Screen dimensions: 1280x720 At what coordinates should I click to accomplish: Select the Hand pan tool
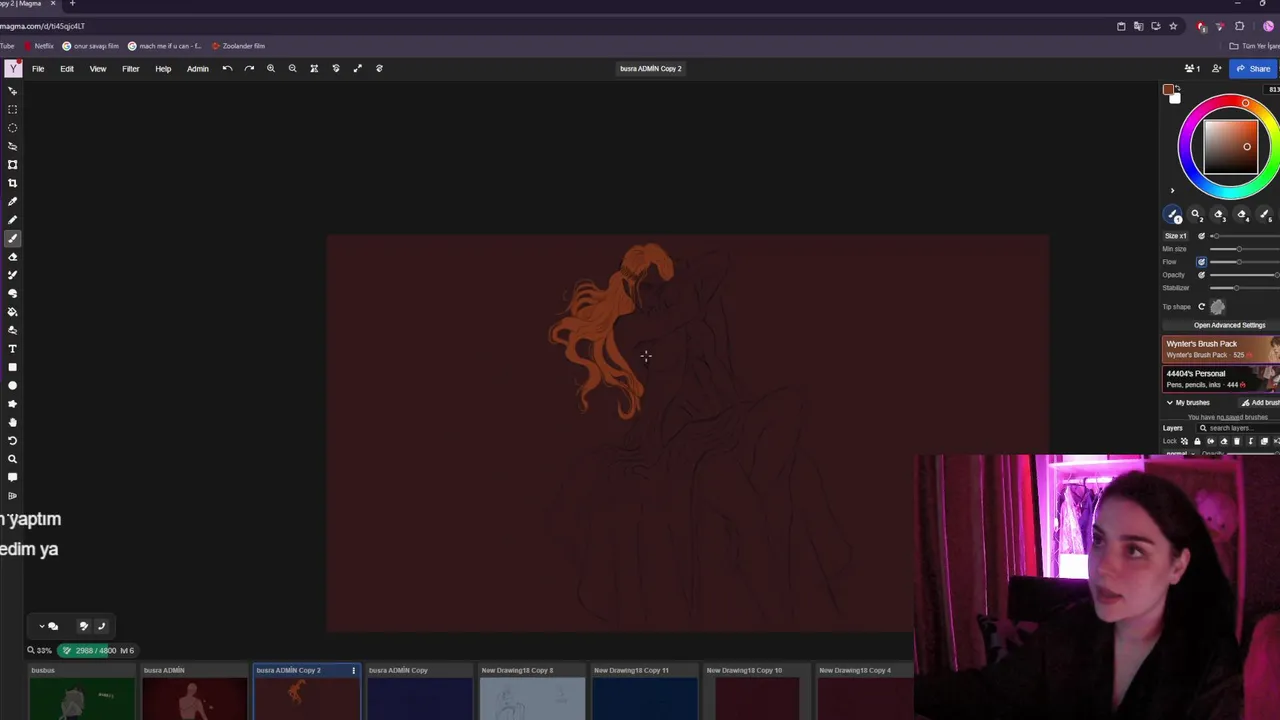[13, 422]
